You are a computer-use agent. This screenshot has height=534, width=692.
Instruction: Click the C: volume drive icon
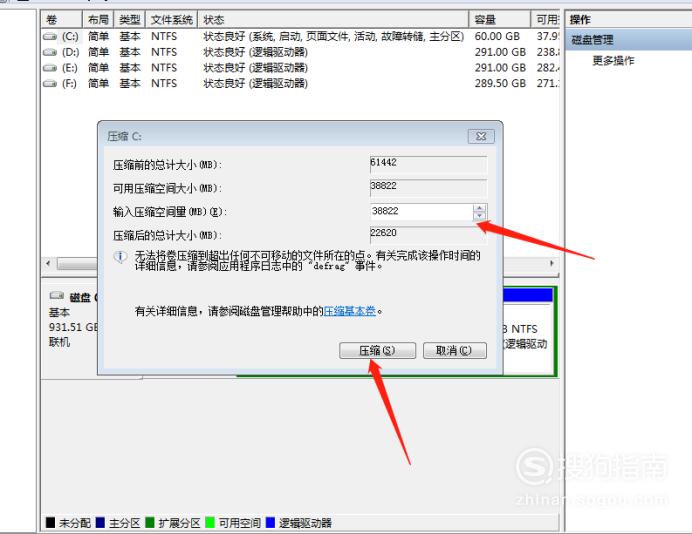tap(50, 37)
